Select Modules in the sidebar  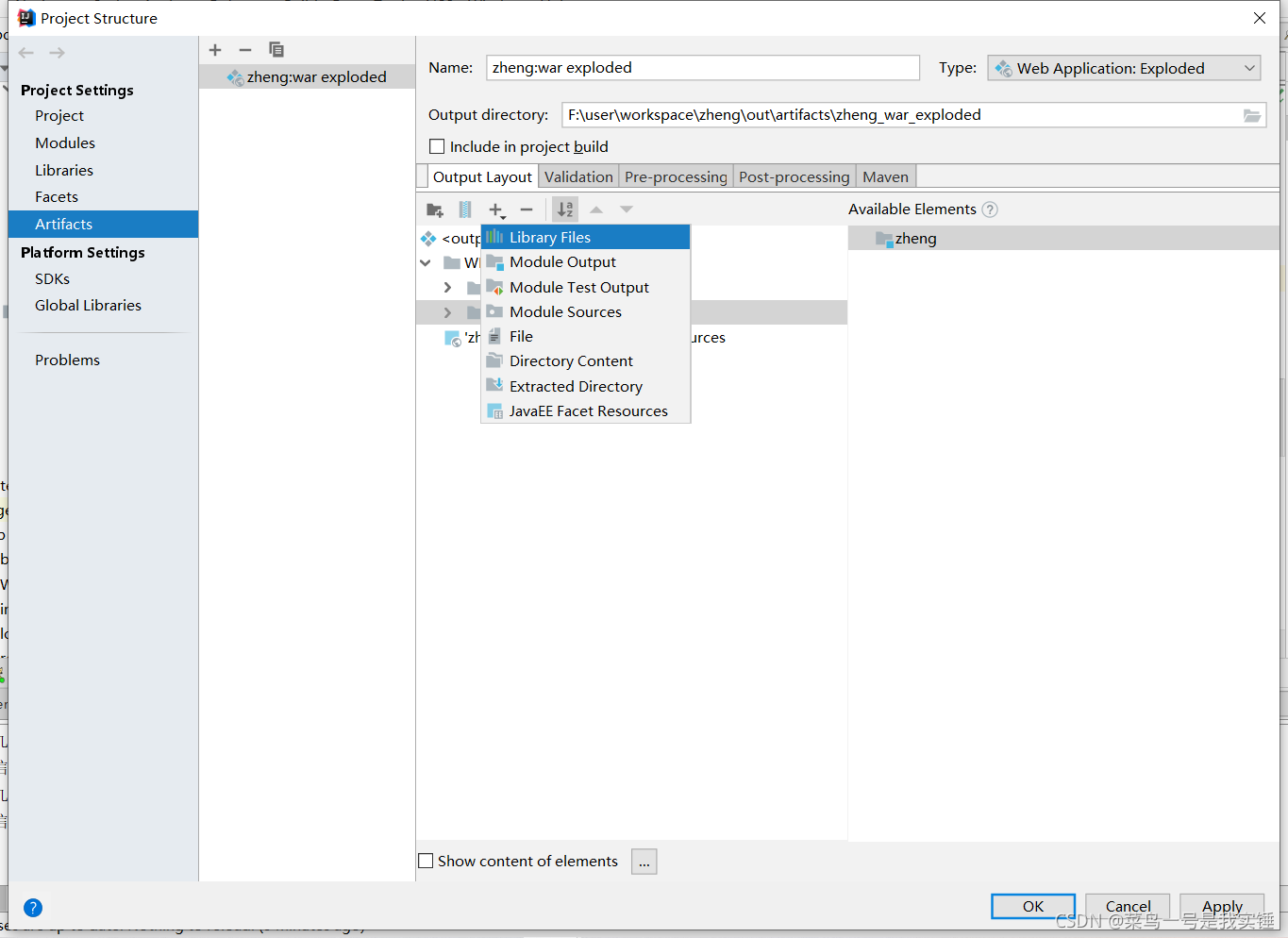coord(65,142)
